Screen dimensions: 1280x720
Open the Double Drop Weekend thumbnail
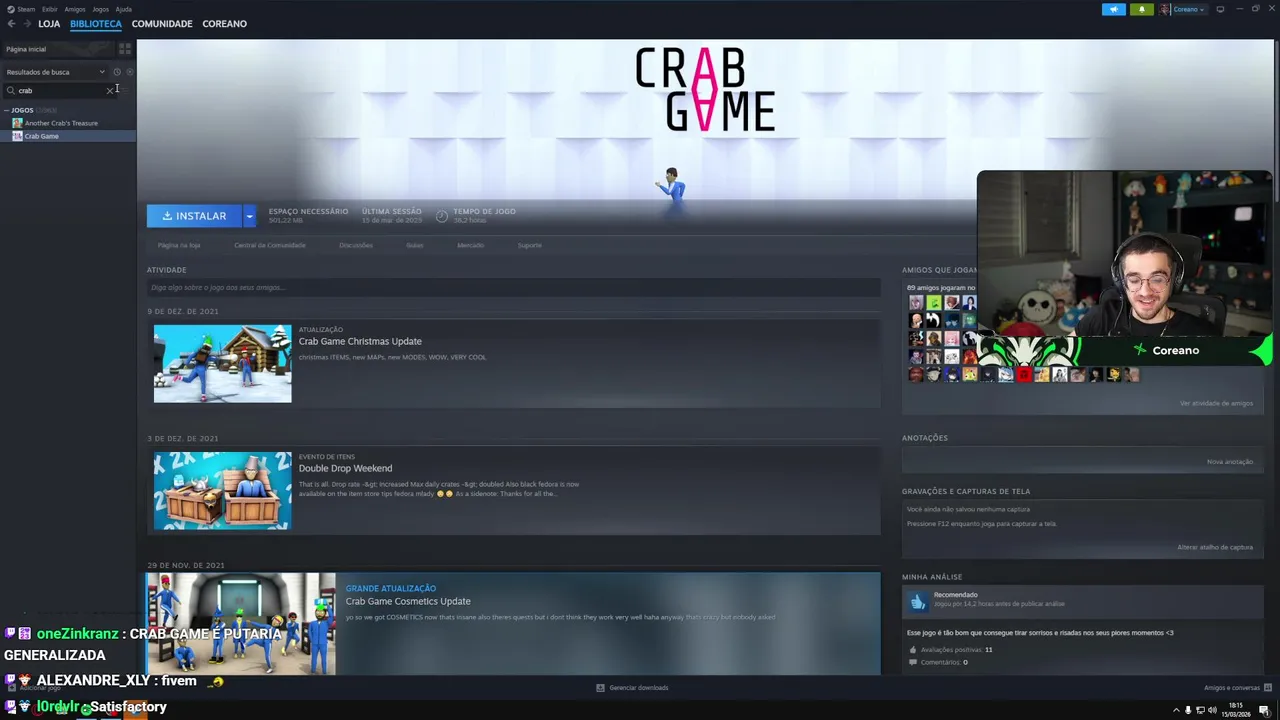(222, 490)
